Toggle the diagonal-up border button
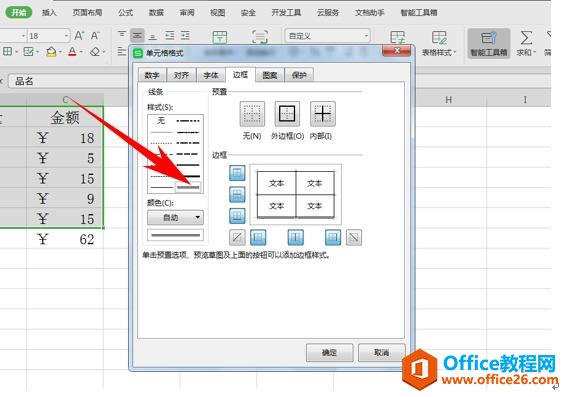Viewport: 565px width, 397px height. (237, 237)
